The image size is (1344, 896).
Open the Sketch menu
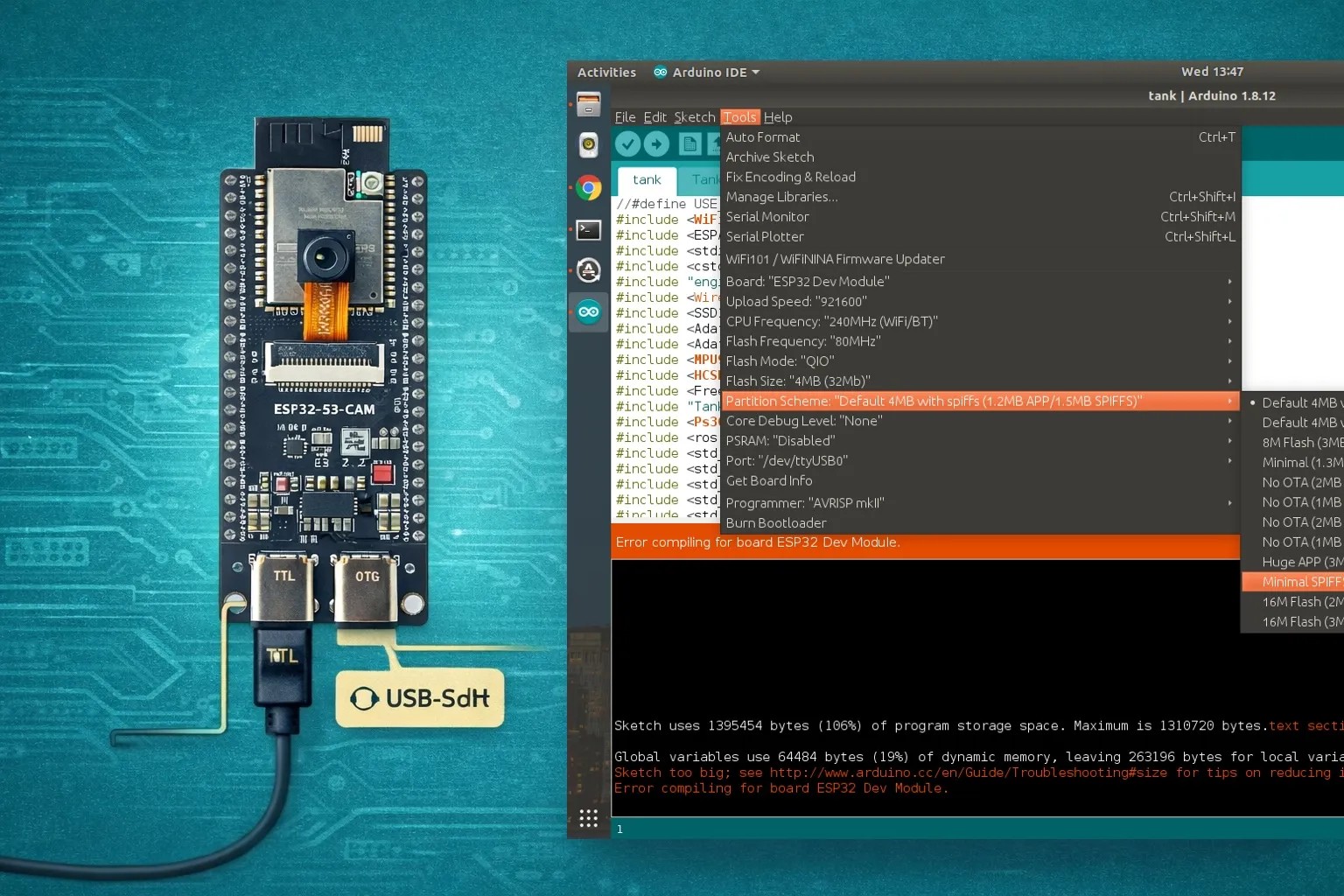694,117
